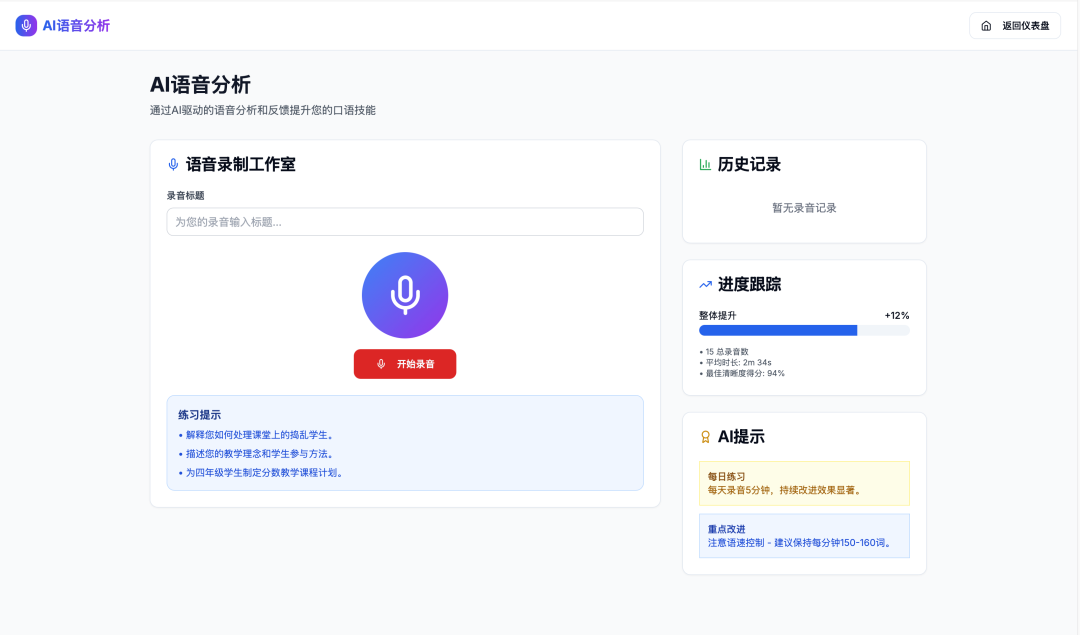Click the fourth-grade fractions lesson plan prompt
This screenshot has width=1080, height=635.
tap(265, 473)
